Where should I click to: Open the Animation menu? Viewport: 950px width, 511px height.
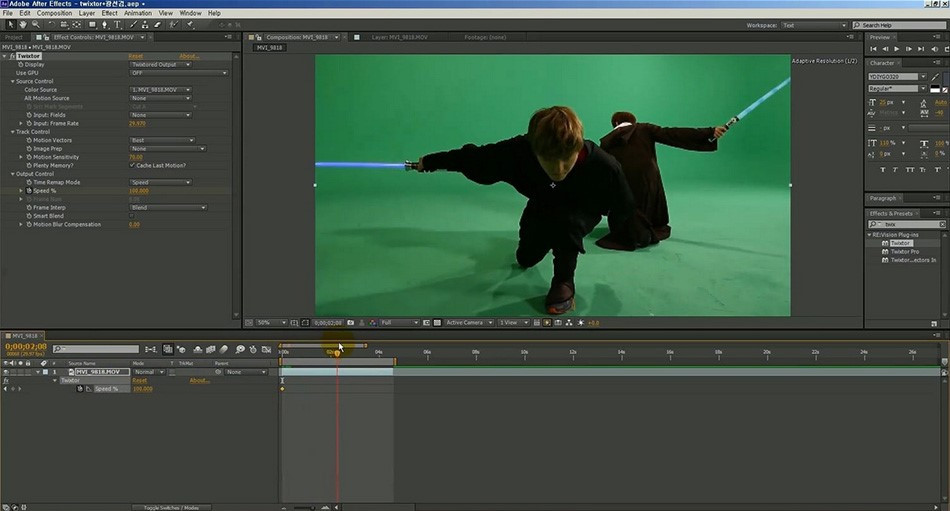pyautogui.click(x=138, y=13)
